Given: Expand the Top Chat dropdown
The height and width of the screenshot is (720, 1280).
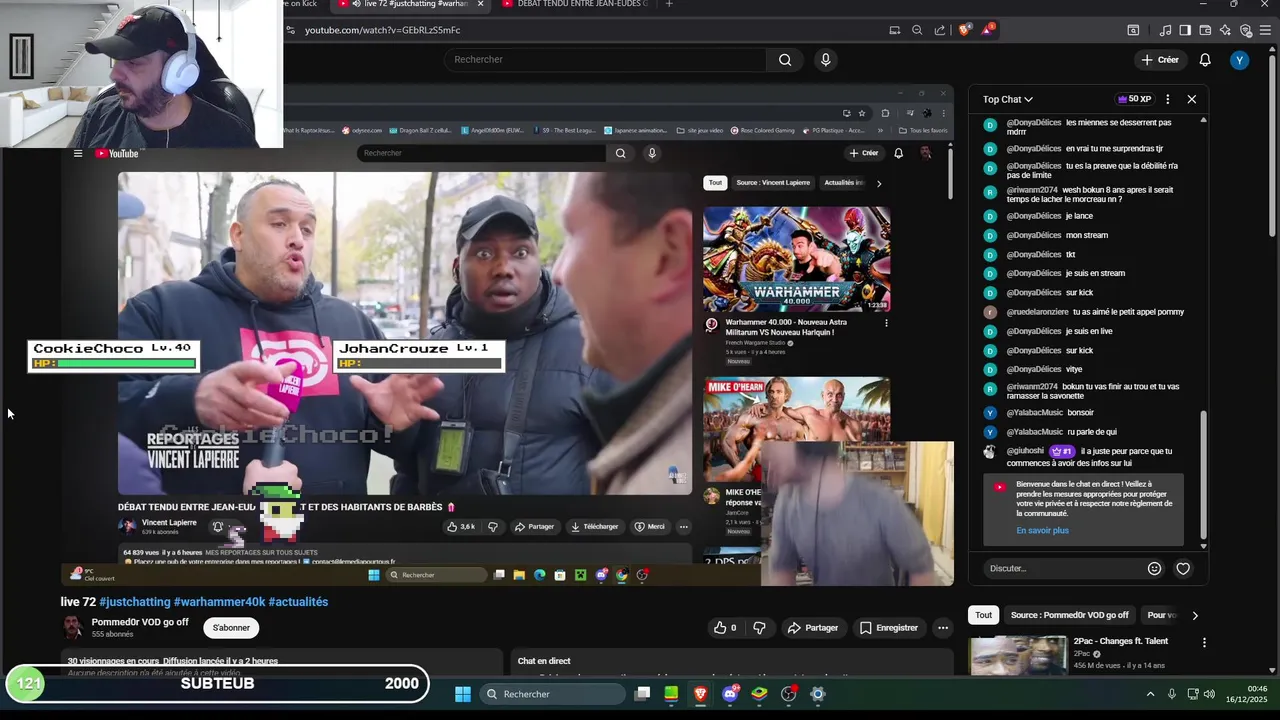Looking at the screenshot, I should (x=1007, y=99).
